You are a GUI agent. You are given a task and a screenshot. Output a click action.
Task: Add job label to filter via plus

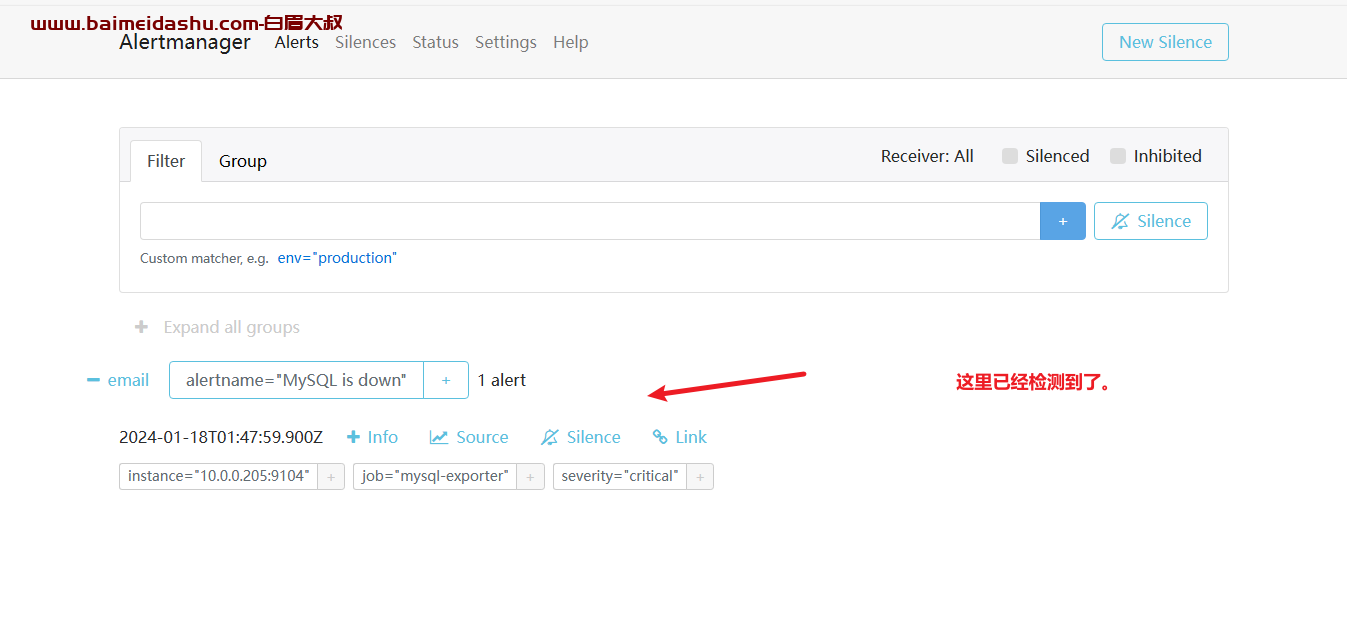530,476
